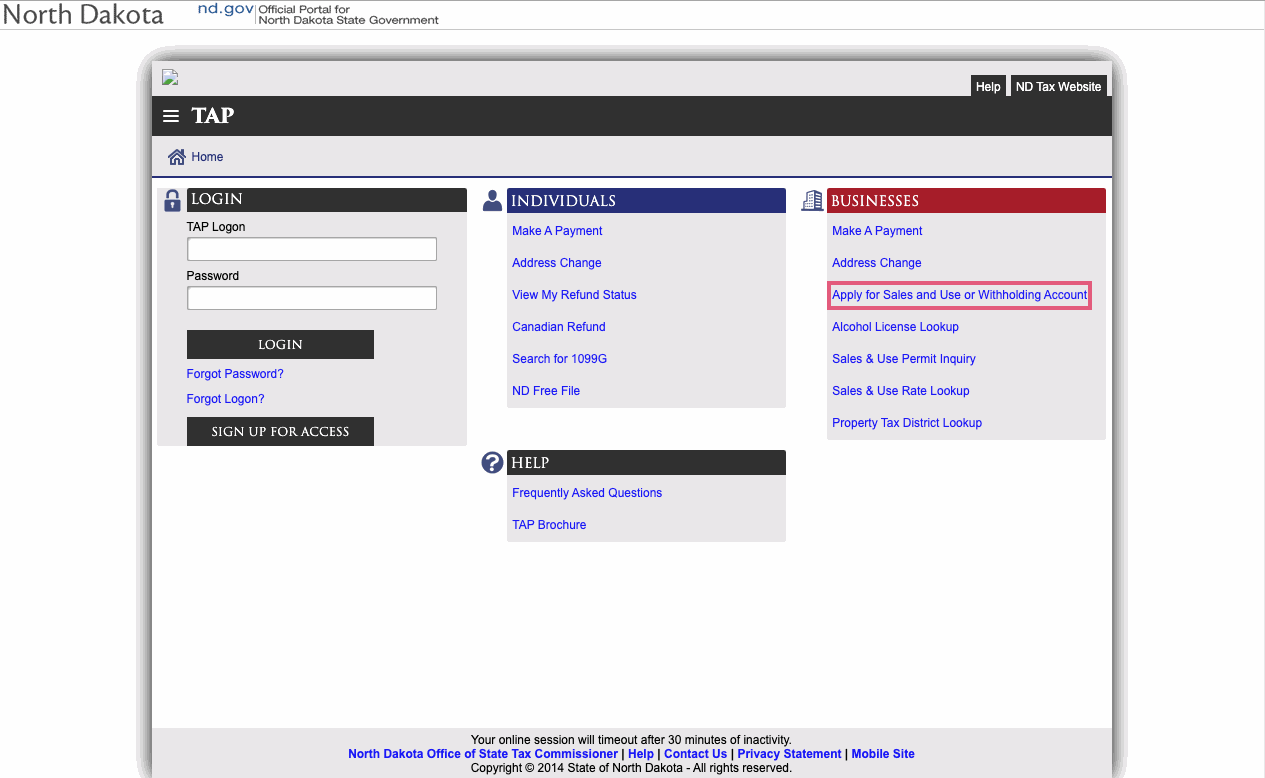Click the TAP title in header bar

(x=213, y=116)
